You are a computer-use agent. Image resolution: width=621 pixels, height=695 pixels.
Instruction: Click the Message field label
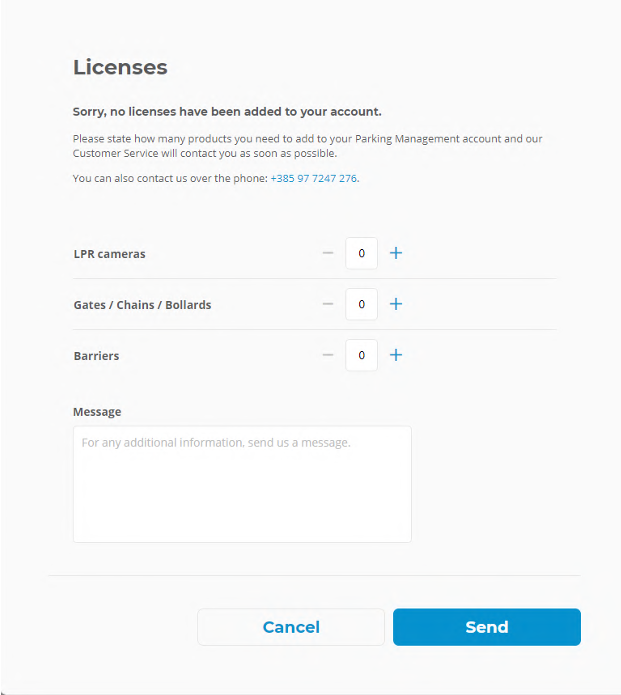(x=97, y=411)
